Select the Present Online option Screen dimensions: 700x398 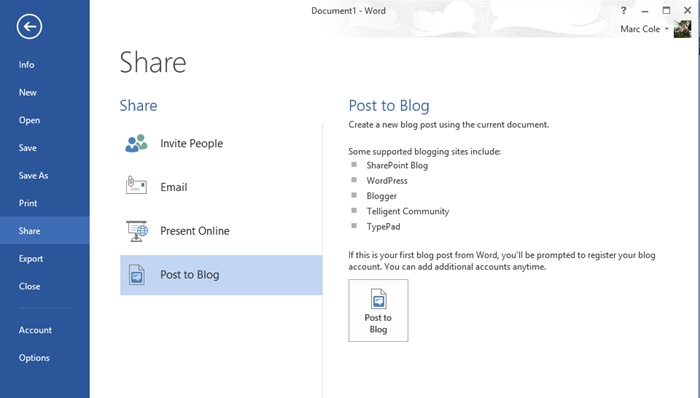pos(221,231)
